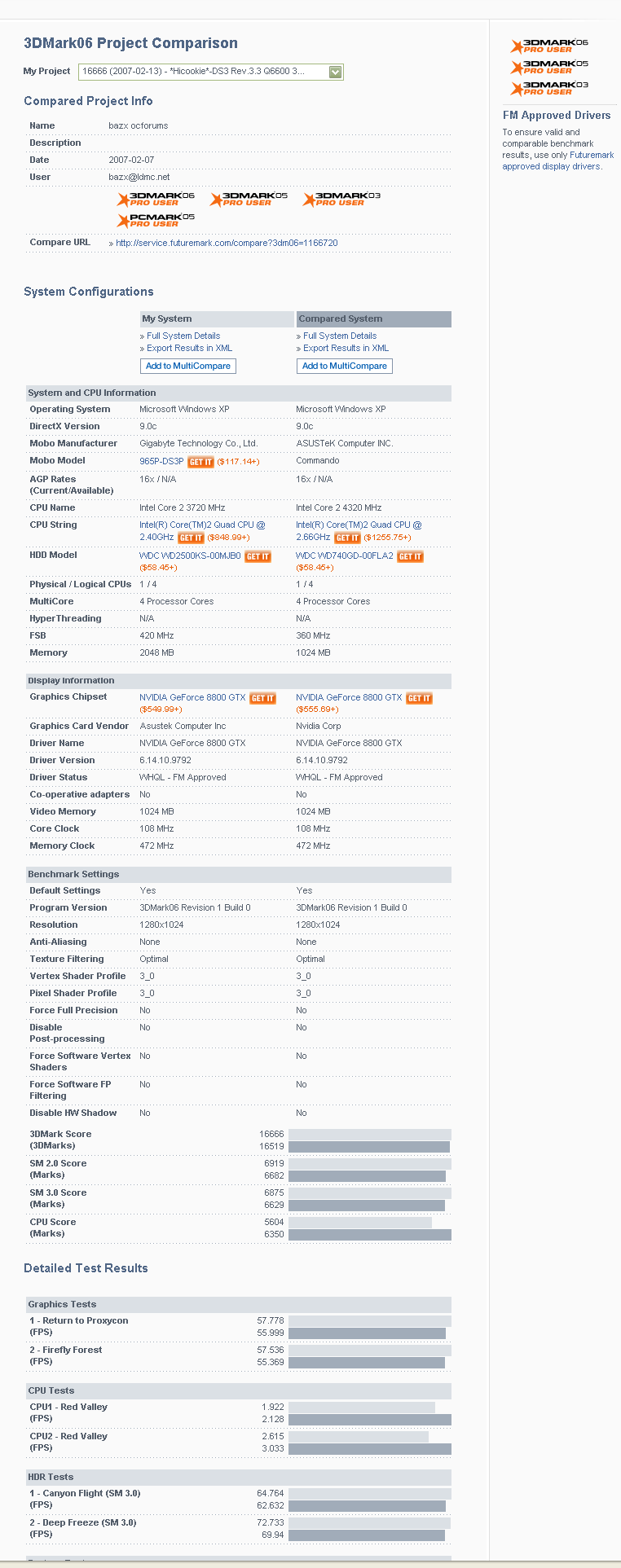Click Compared System NVIDIA GeForce 8800 GTX link
The image size is (621, 1568).
(x=348, y=697)
